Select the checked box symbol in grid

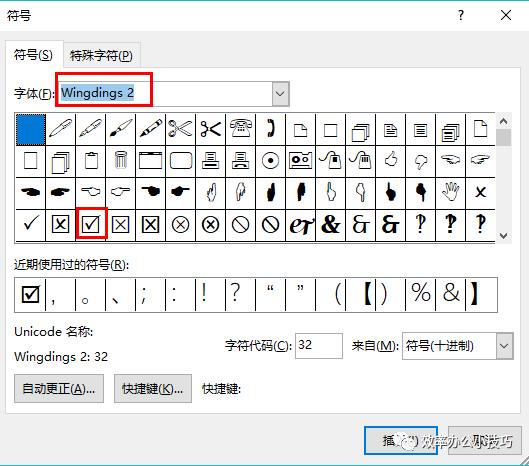pyautogui.click(x=91, y=224)
